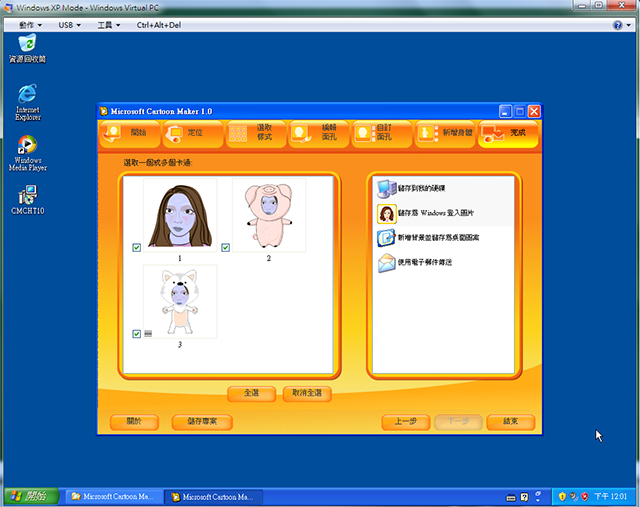Go to the 開始 step tab

click(x=129, y=133)
